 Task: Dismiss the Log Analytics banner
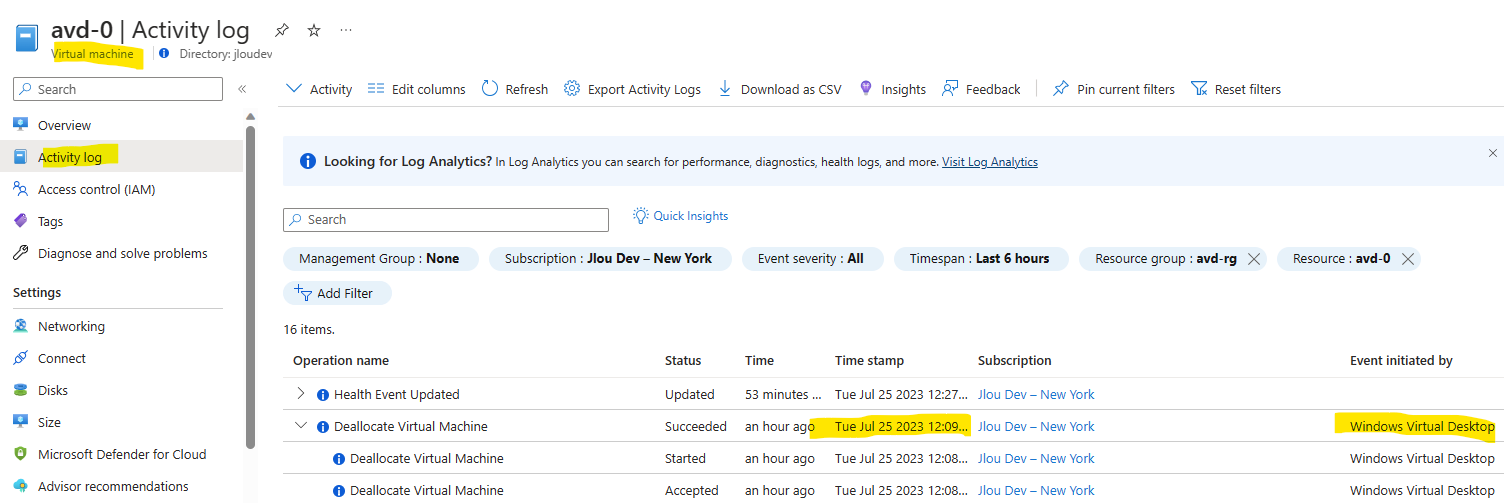[1493, 153]
